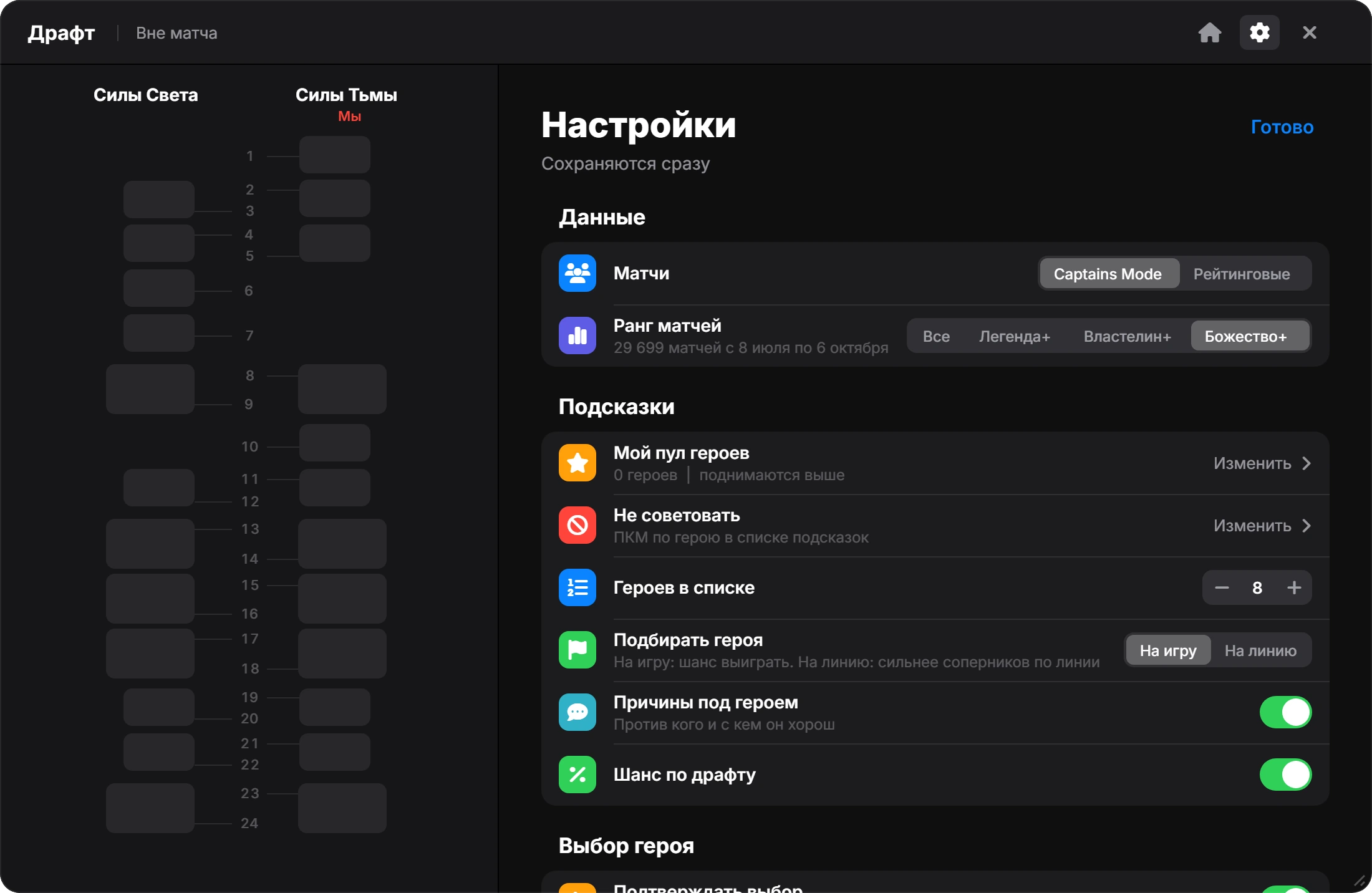Open Изменить for Мой пул героев

click(x=1262, y=463)
